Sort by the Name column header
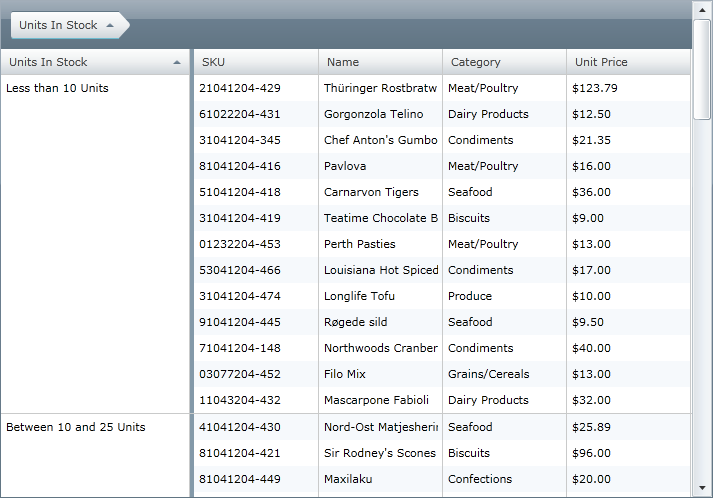The width and height of the screenshot is (713, 498). [380, 62]
